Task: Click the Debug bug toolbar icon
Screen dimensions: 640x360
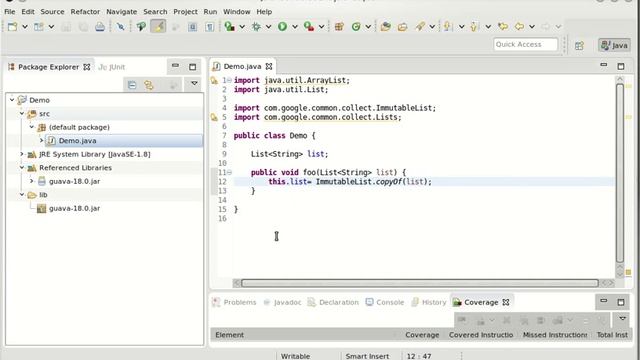Action: 256,27
